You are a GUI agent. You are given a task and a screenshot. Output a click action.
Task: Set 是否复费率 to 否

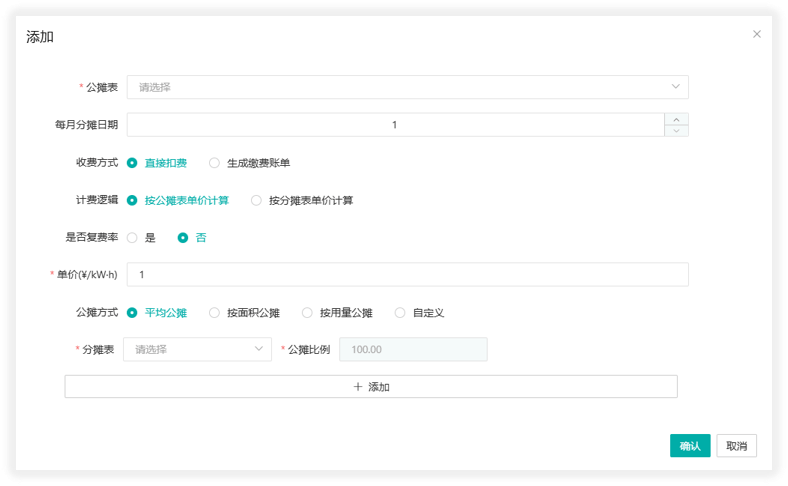tap(183, 238)
